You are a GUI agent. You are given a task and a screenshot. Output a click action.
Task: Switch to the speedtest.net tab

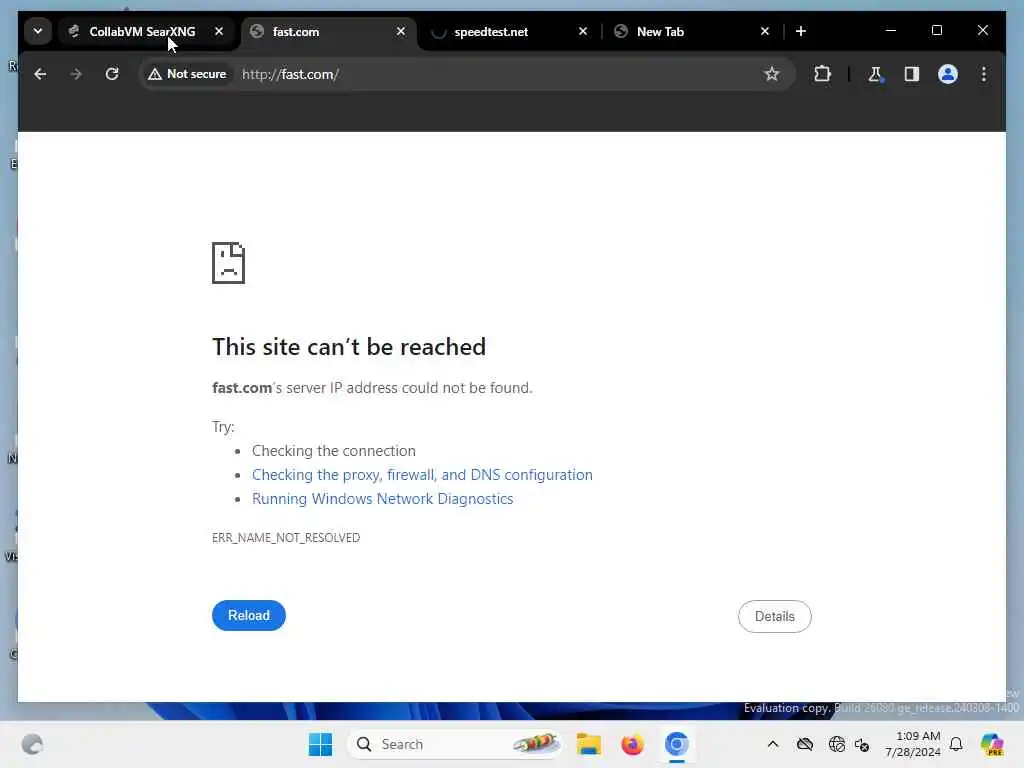tap(511, 31)
